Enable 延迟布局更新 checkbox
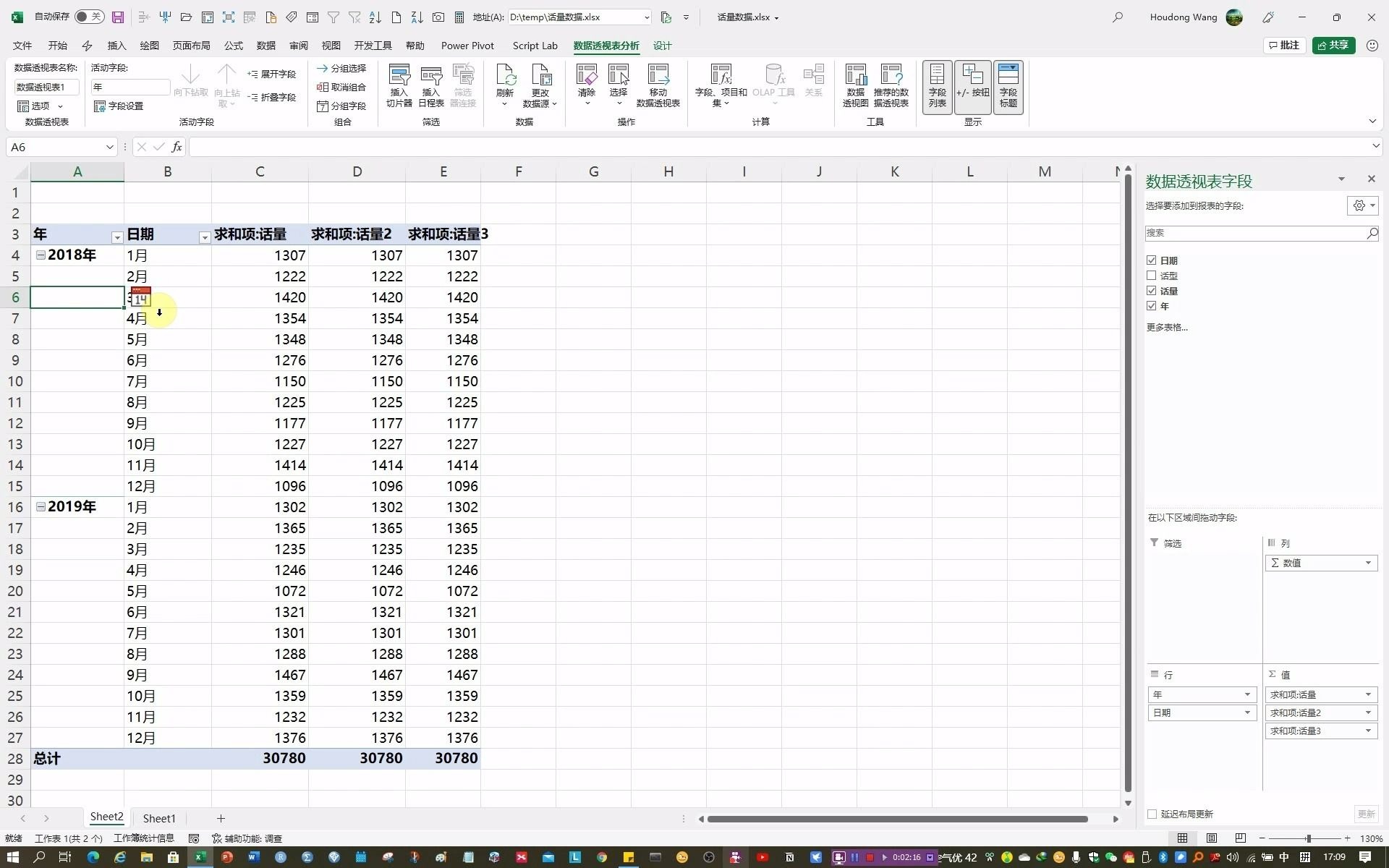 (1152, 814)
